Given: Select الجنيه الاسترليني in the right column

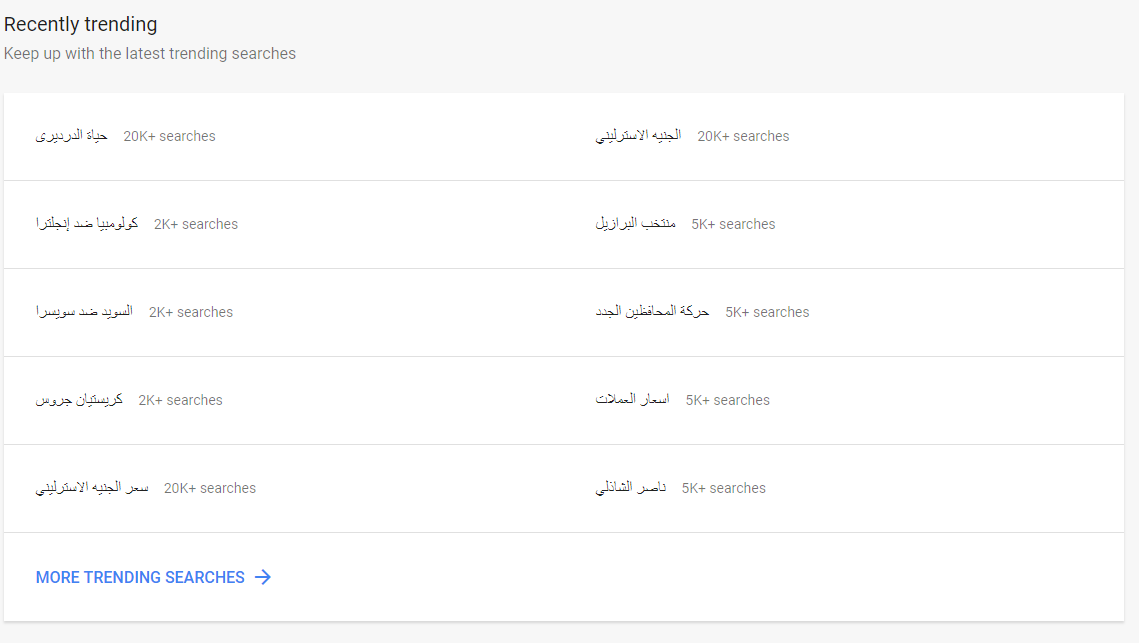Looking at the screenshot, I should (x=639, y=136).
